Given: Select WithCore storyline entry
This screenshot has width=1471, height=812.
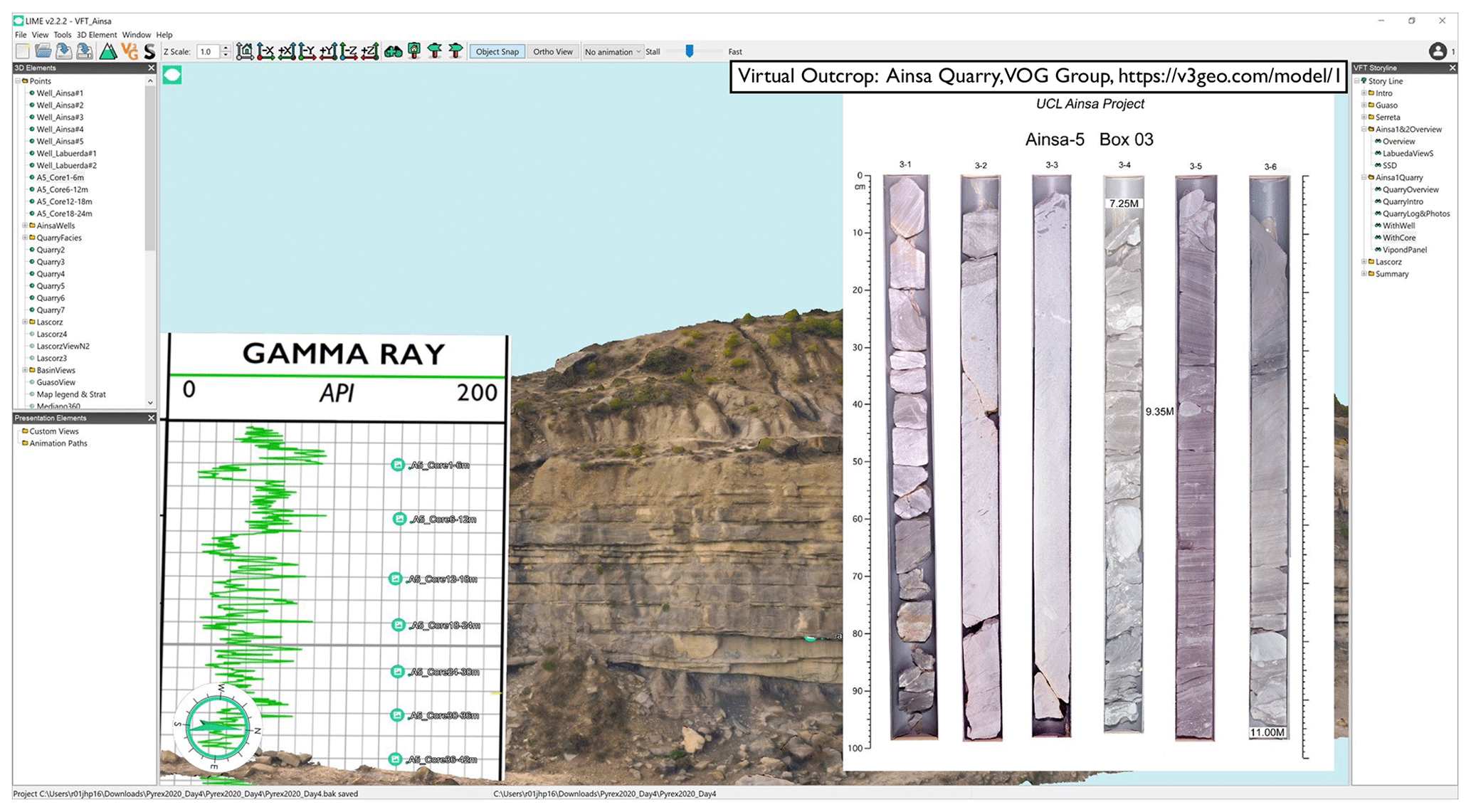Looking at the screenshot, I should [x=1398, y=238].
